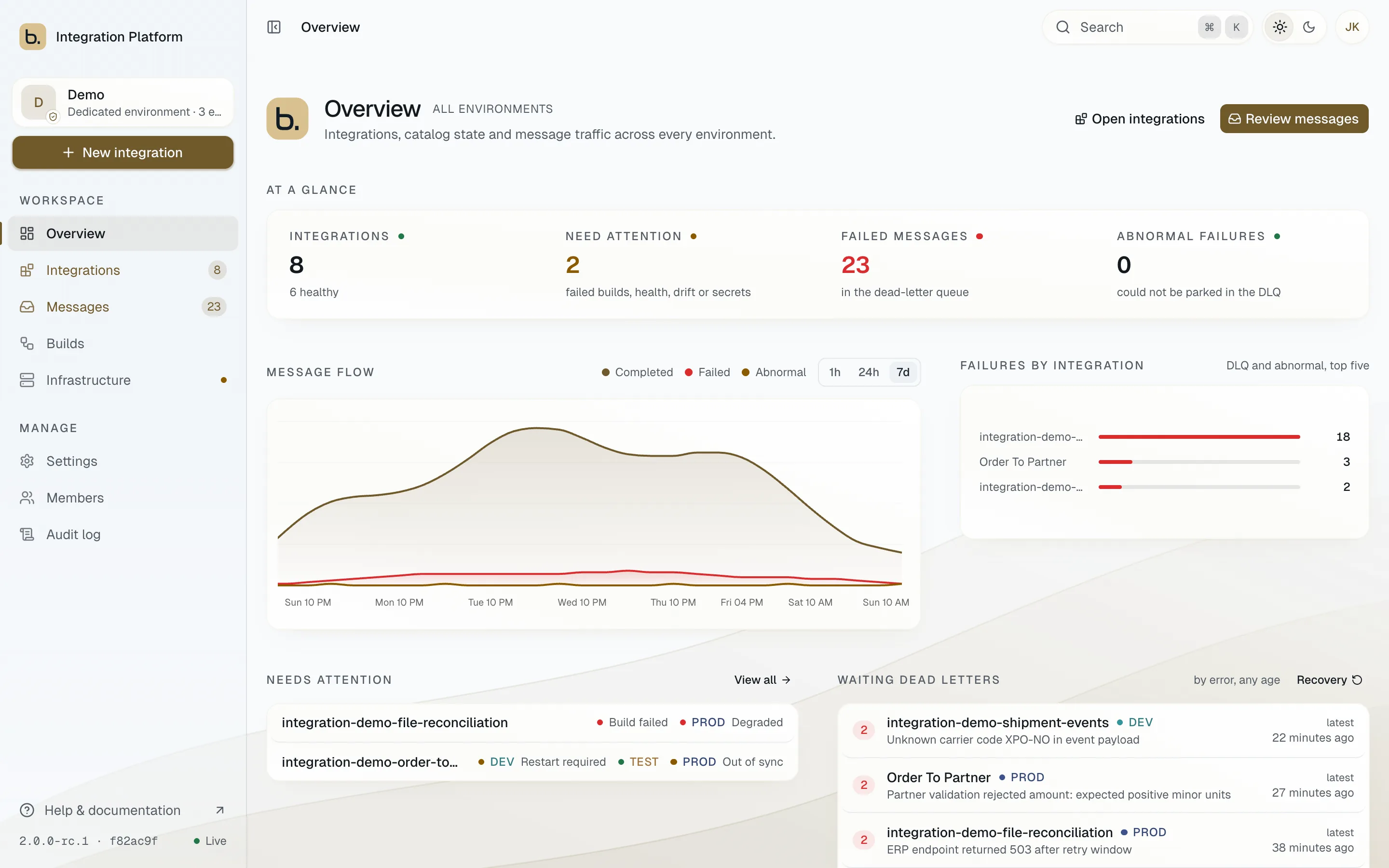
Task: Click the Recovery refresh icon
Action: point(1357,680)
